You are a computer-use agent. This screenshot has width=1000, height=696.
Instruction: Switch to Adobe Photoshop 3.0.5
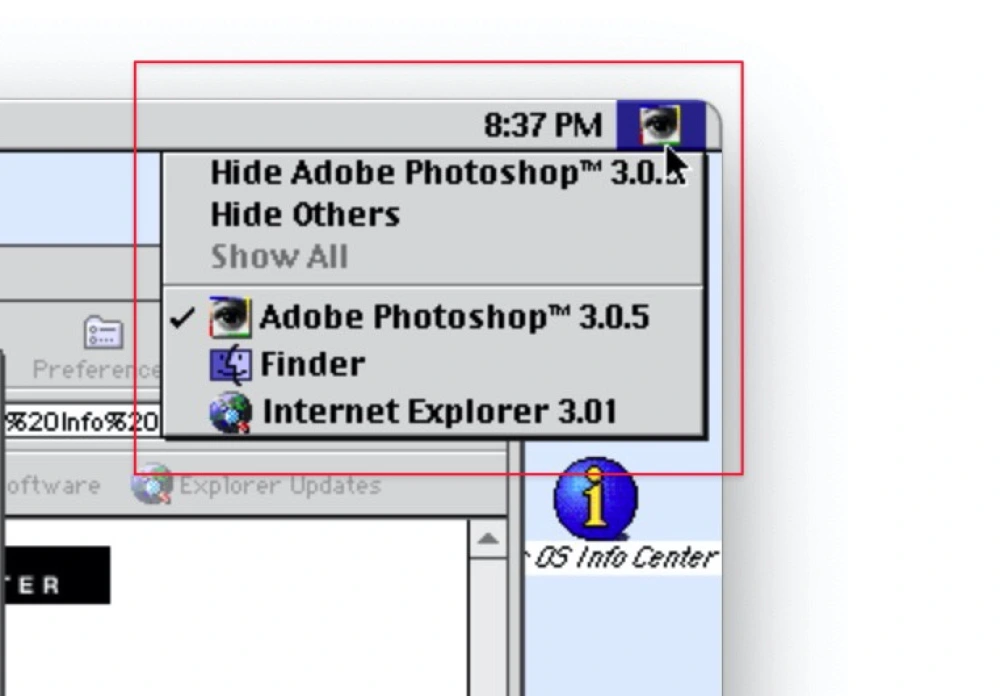point(434,317)
